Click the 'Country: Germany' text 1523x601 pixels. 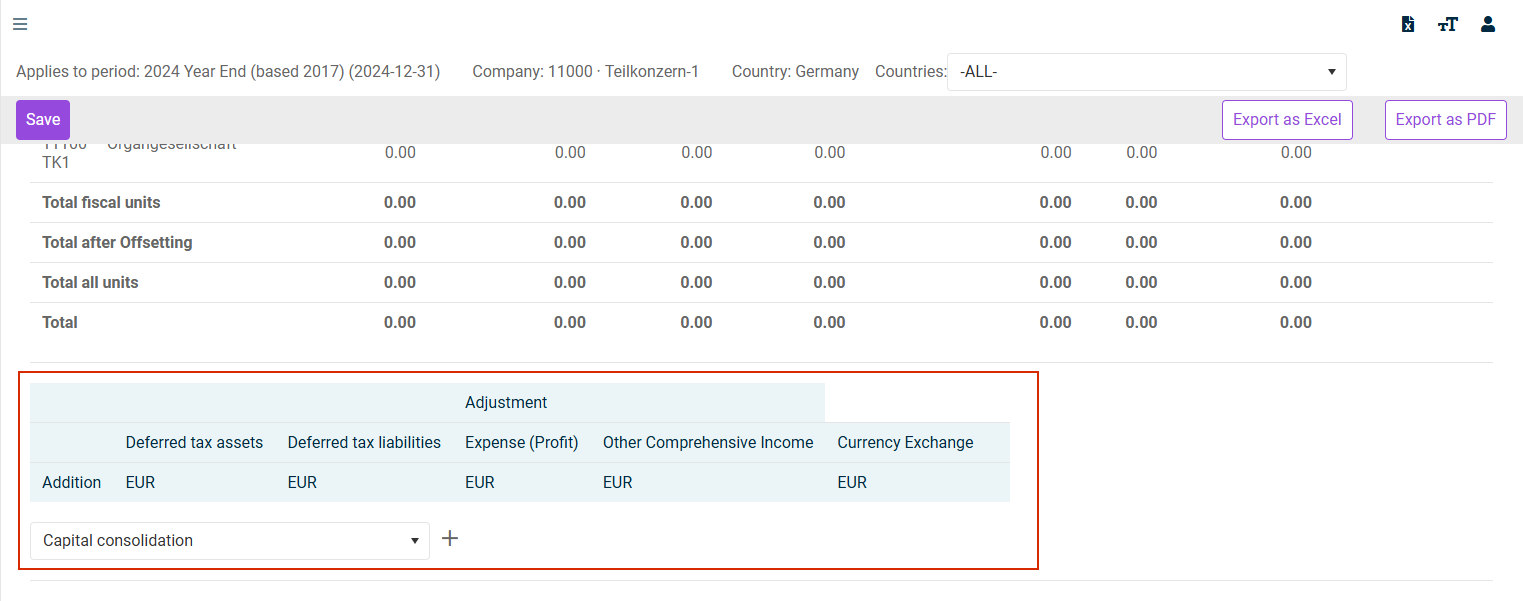[795, 72]
